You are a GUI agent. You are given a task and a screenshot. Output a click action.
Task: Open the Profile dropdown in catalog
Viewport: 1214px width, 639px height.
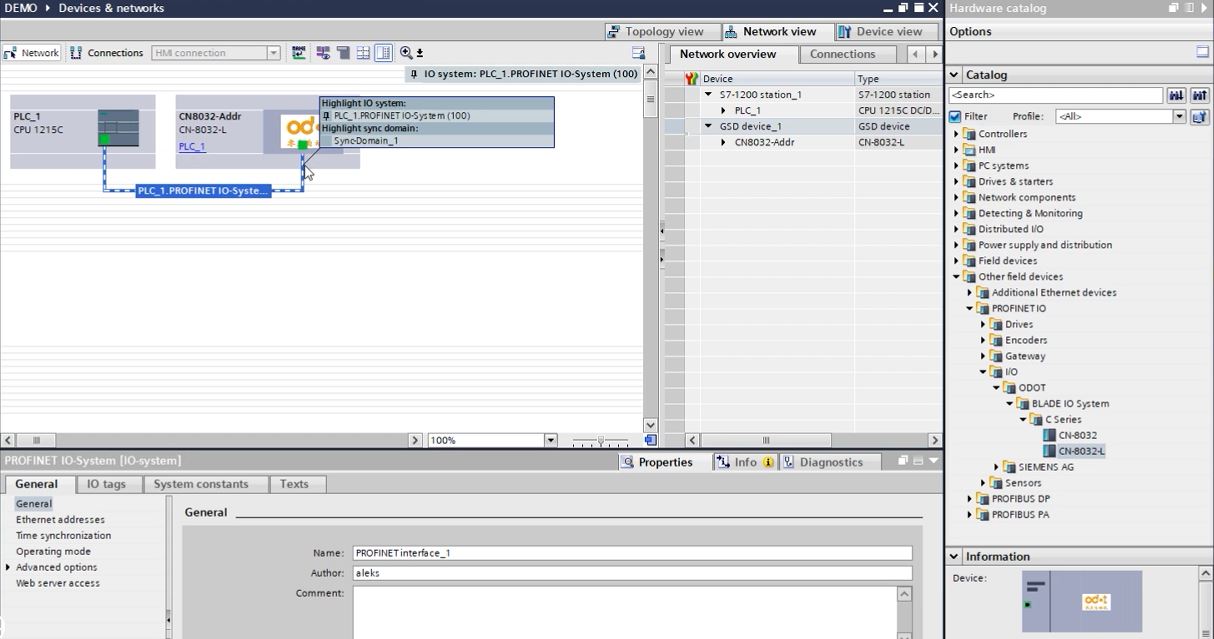click(x=1179, y=117)
